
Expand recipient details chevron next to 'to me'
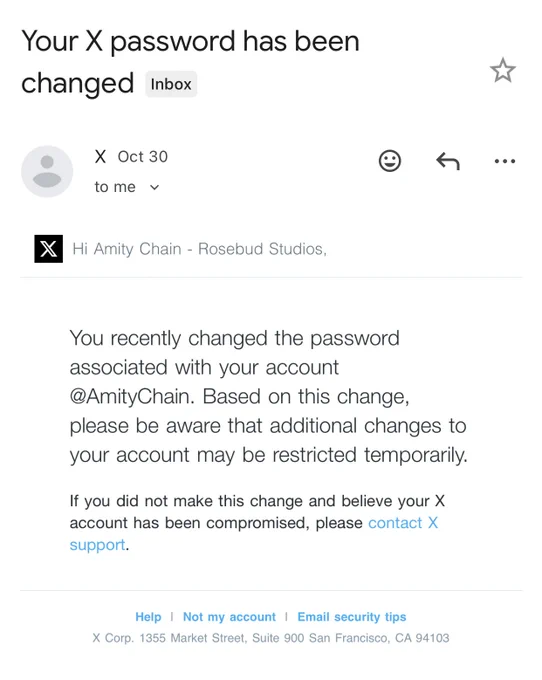[x=154, y=187]
